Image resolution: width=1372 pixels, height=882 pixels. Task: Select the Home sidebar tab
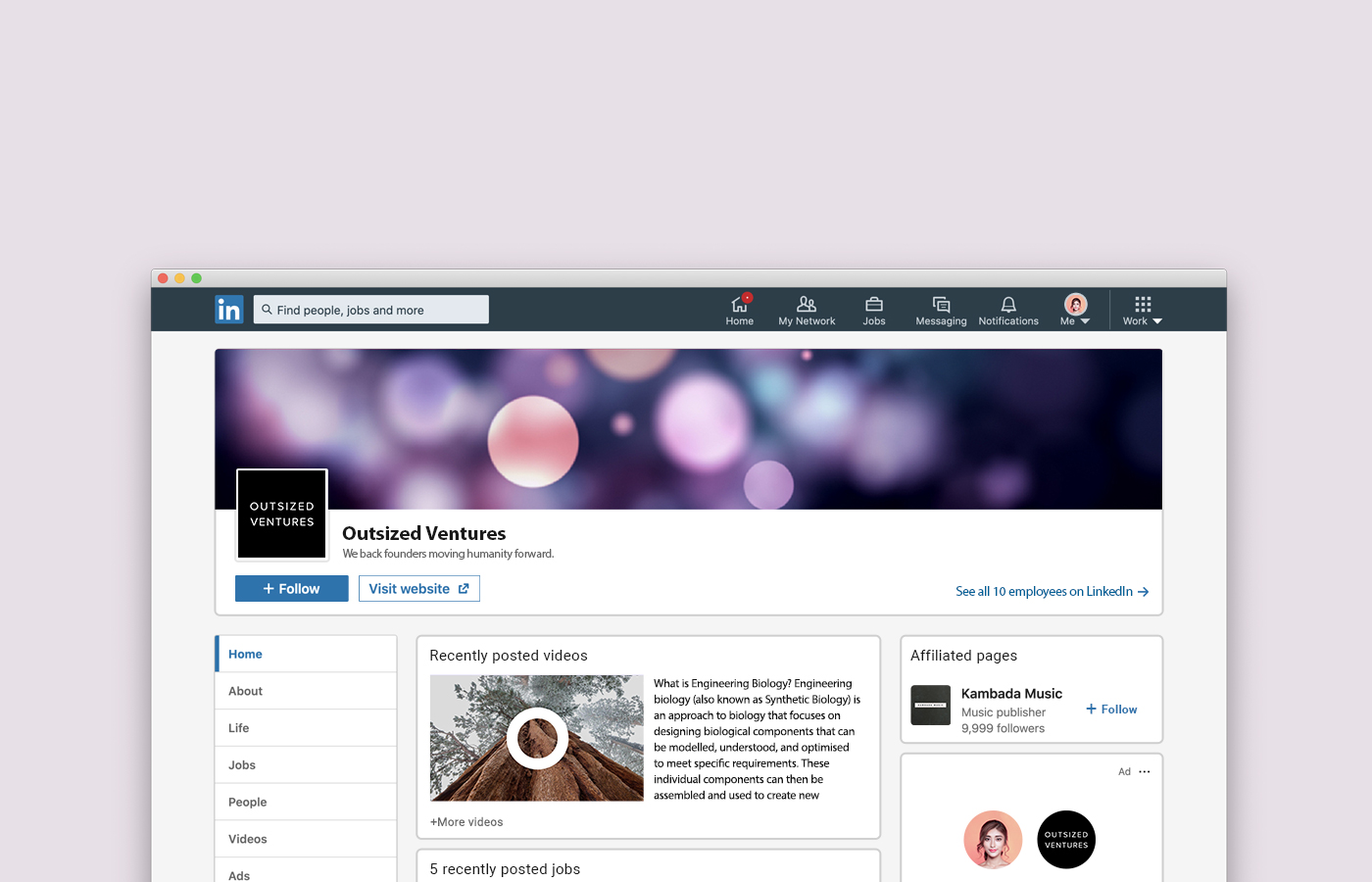point(306,654)
